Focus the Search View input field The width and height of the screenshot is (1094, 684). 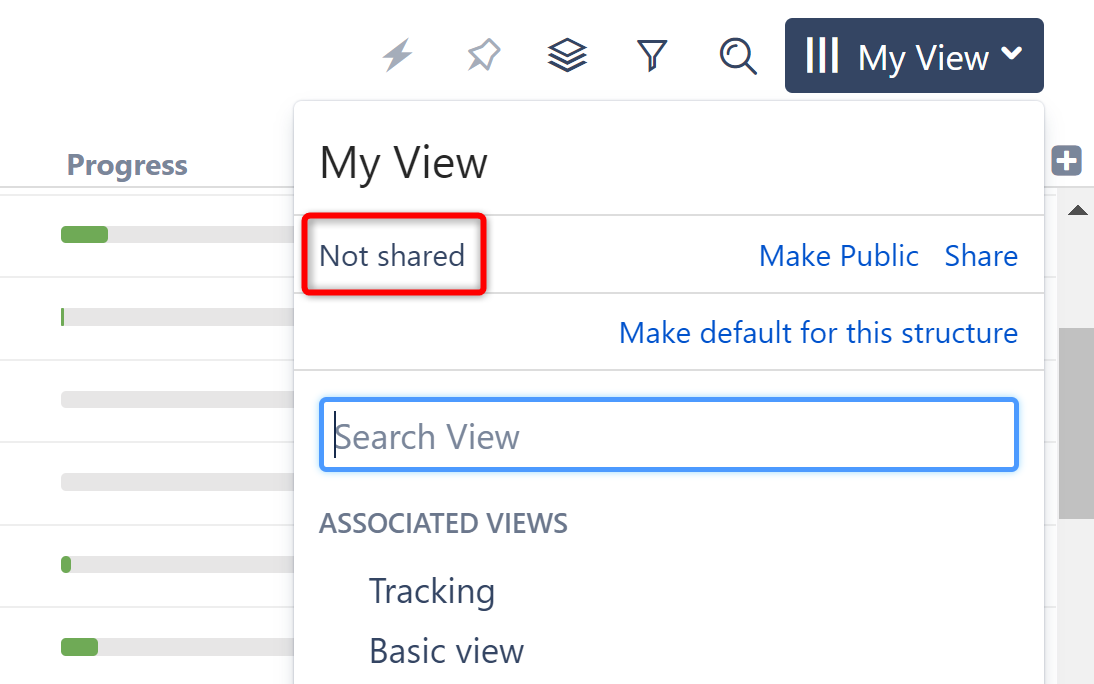[668, 436]
